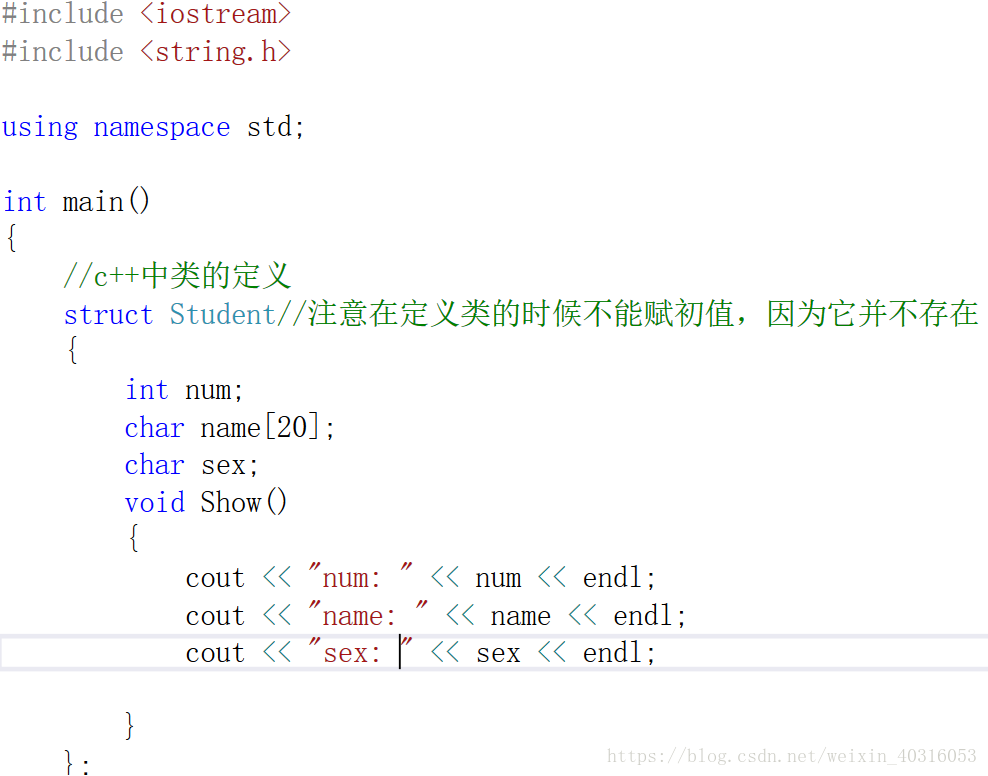Click the closing brace of Show()
The width and height of the screenshot is (988, 776).
pos(129,726)
